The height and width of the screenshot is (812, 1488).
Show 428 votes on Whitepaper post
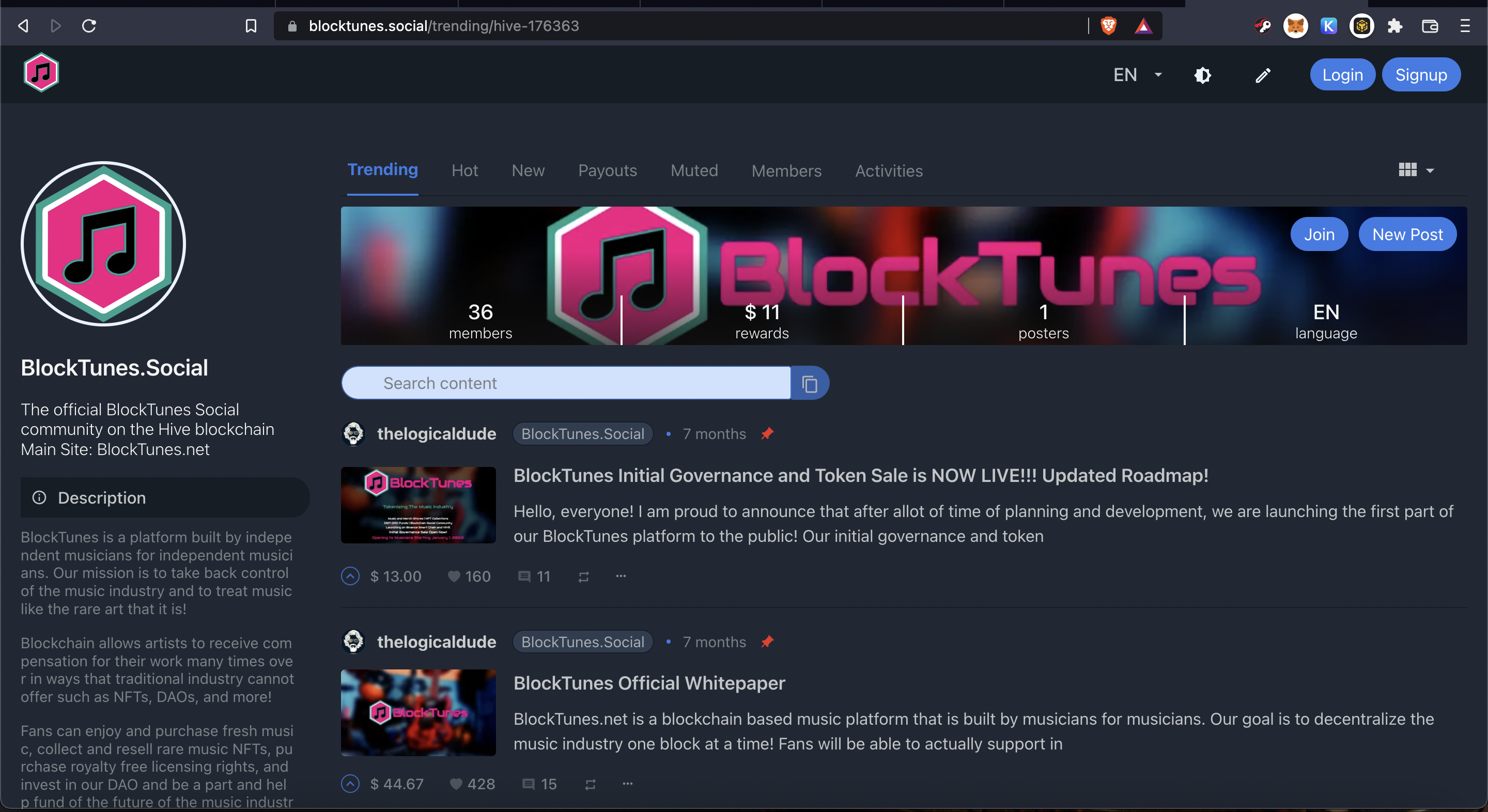click(x=472, y=784)
